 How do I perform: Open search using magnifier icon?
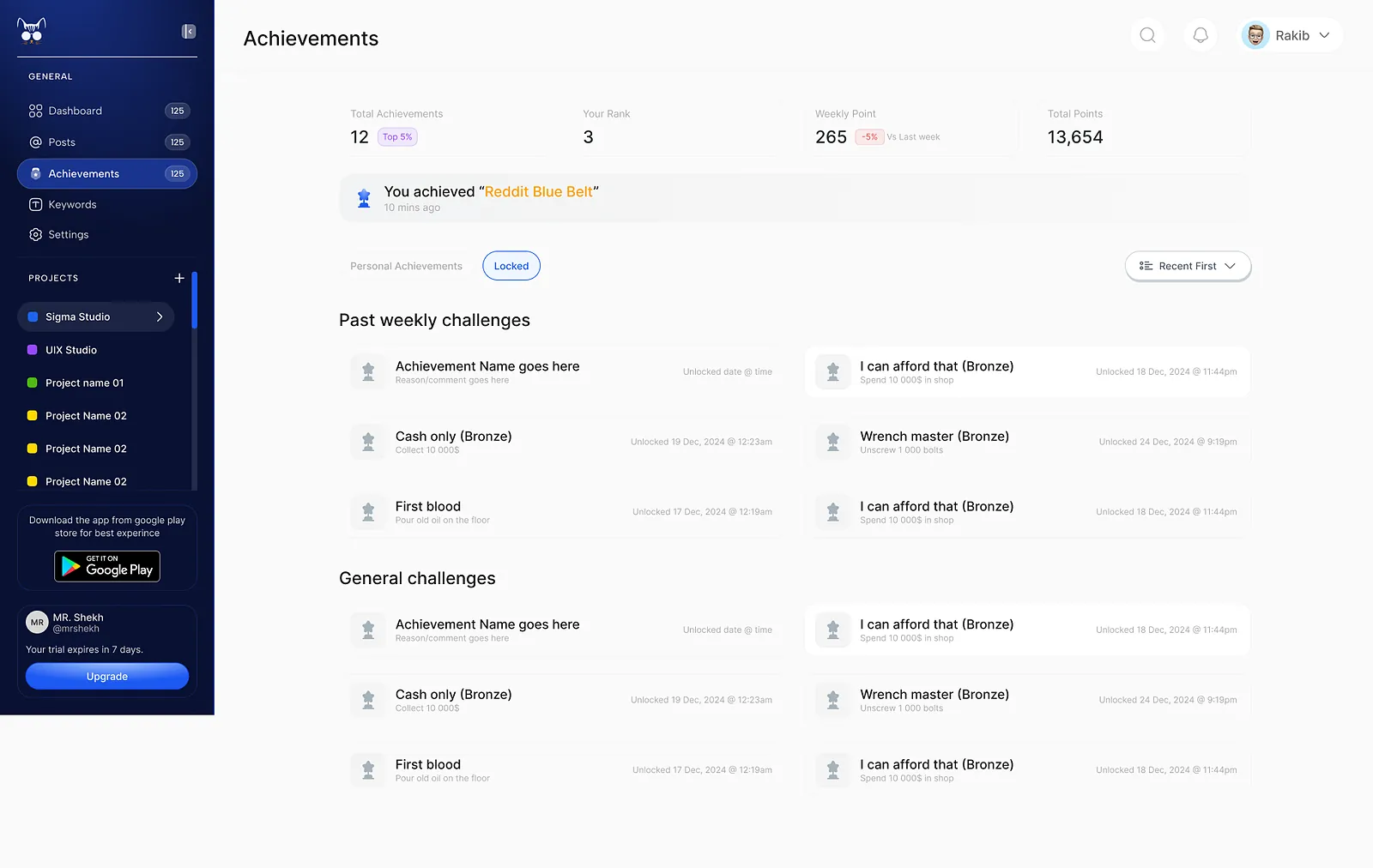point(1147,35)
